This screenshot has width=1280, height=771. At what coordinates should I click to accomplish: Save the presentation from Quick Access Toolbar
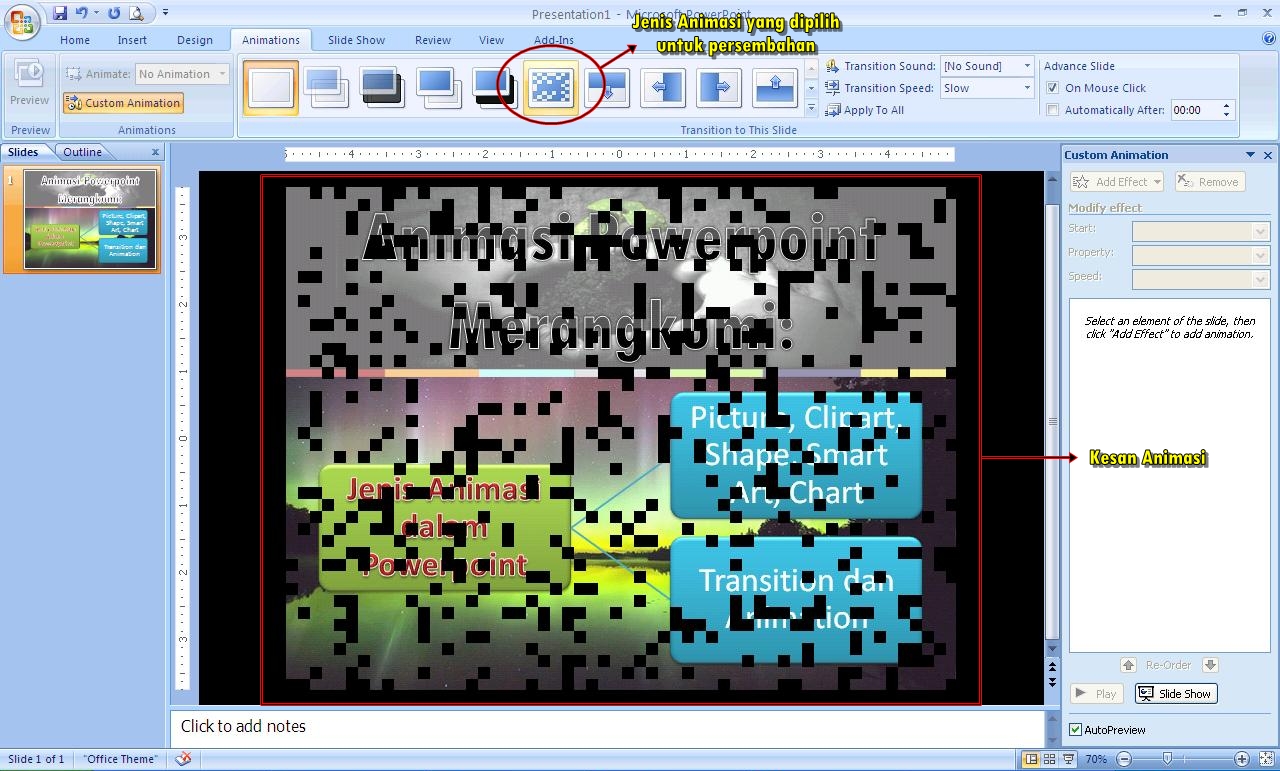click(60, 13)
